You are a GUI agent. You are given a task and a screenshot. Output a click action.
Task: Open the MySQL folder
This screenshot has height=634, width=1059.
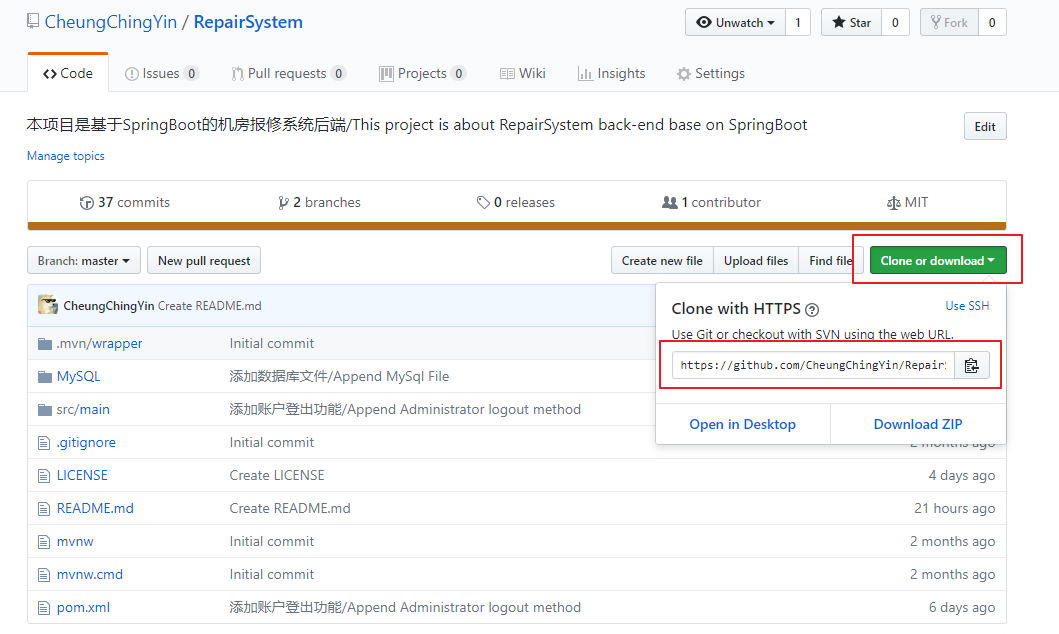(x=78, y=377)
